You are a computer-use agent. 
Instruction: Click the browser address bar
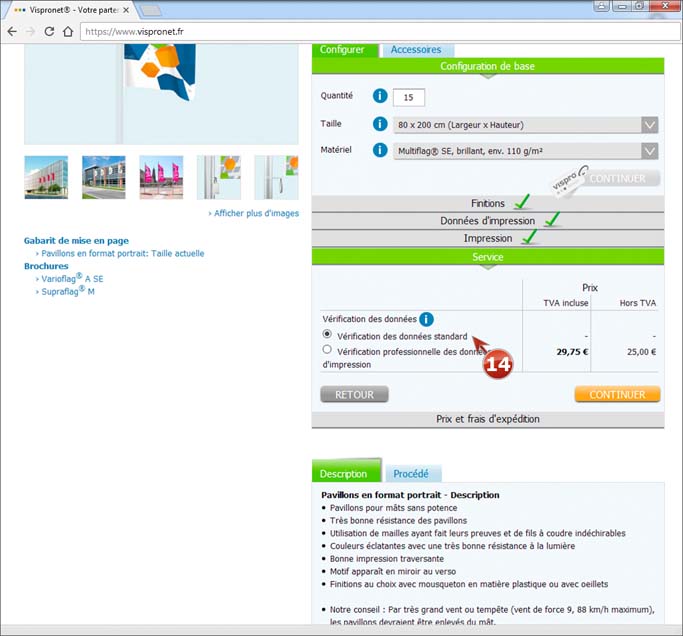coord(379,32)
